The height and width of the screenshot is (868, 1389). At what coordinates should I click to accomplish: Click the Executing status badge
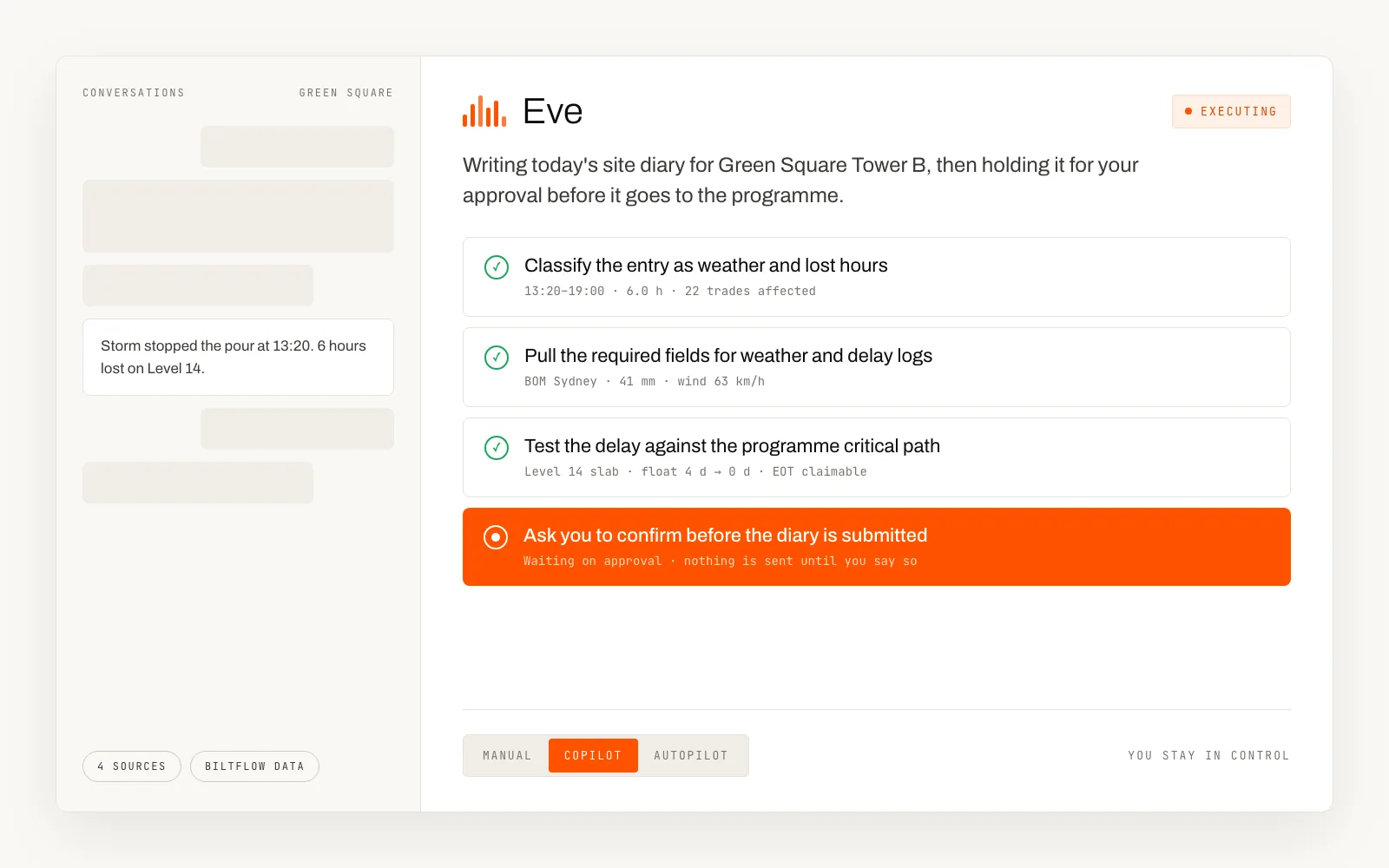tap(1231, 111)
